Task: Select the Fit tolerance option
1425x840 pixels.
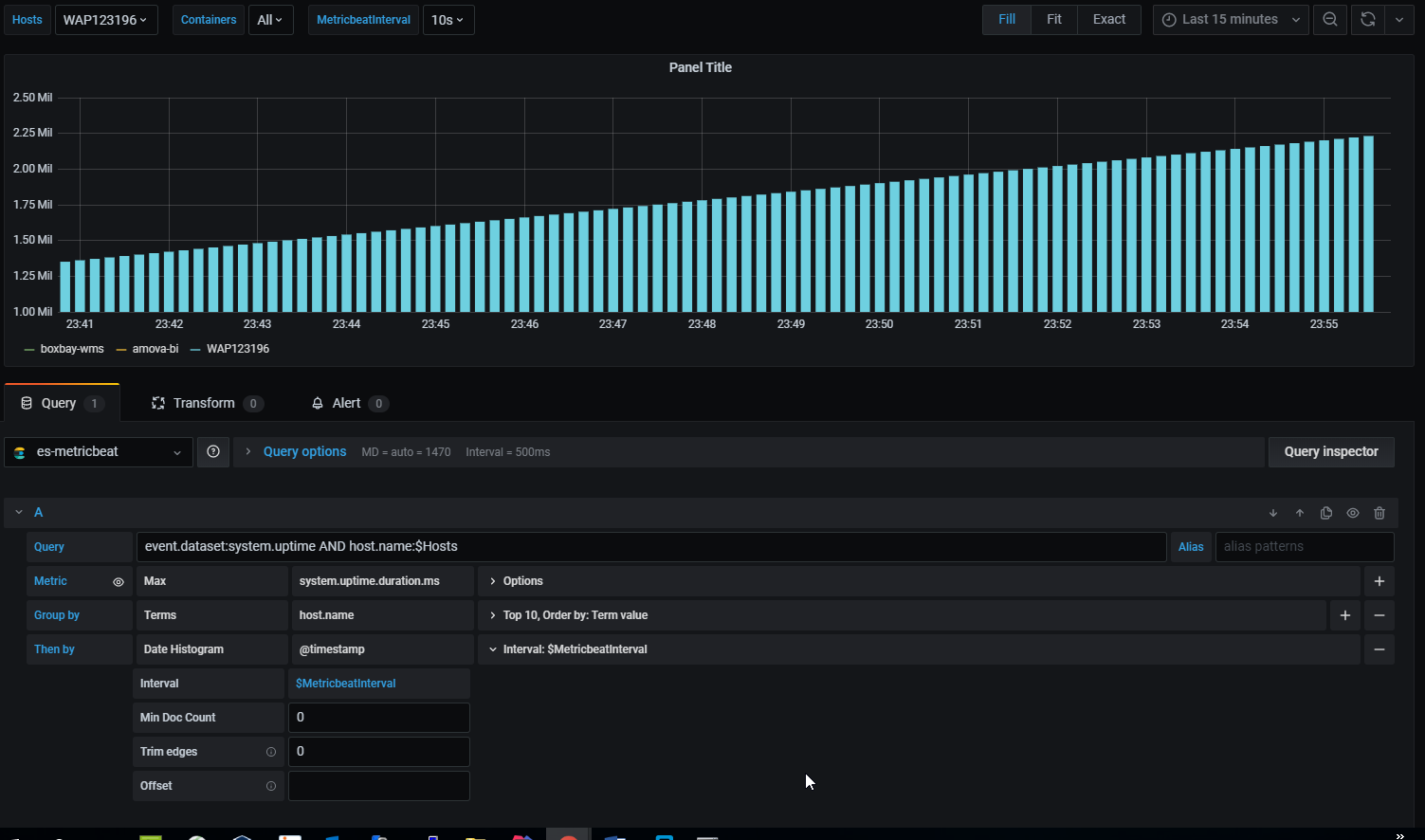Action: (1053, 19)
